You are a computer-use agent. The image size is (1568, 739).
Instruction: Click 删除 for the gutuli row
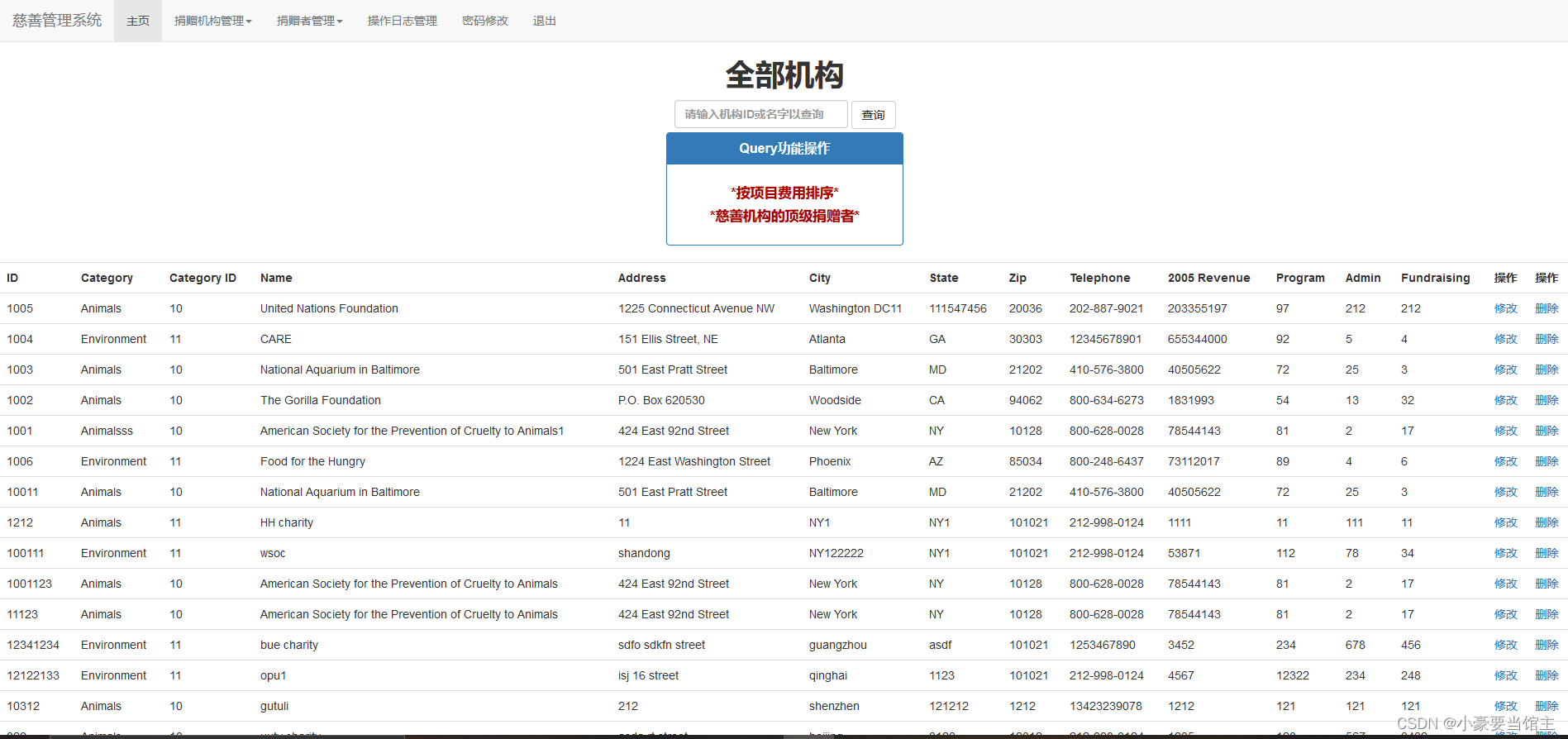(1547, 706)
